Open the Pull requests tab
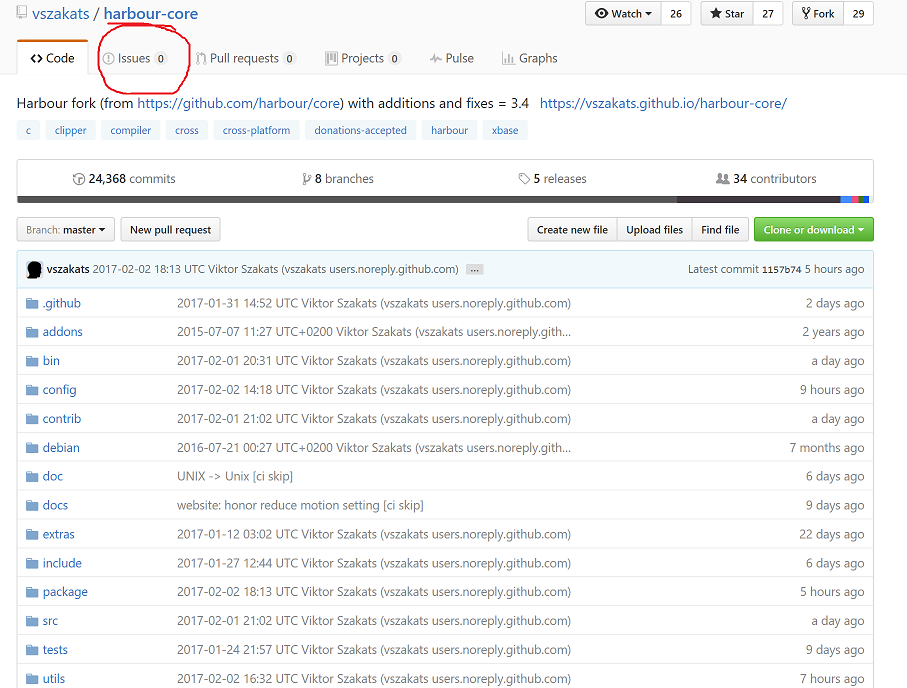 [244, 58]
